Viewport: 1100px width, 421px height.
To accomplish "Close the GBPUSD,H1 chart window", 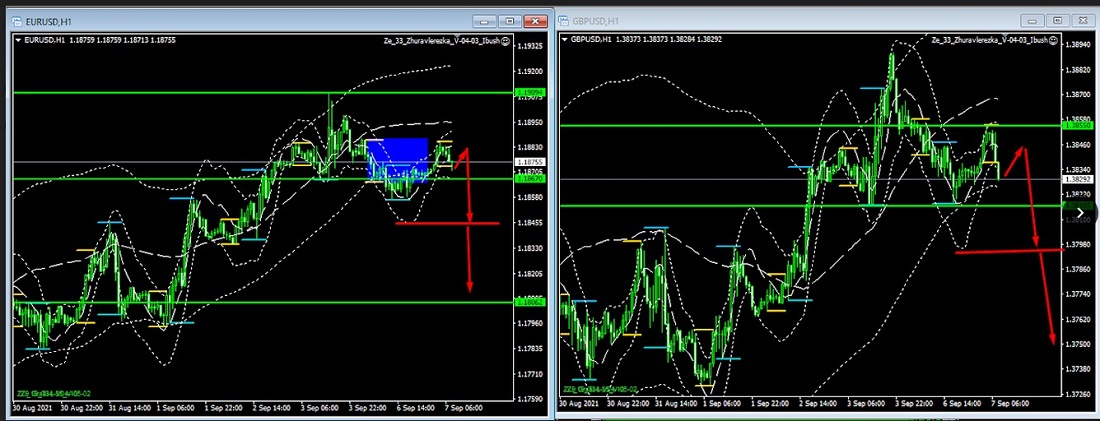I will [x=1085, y=21].
